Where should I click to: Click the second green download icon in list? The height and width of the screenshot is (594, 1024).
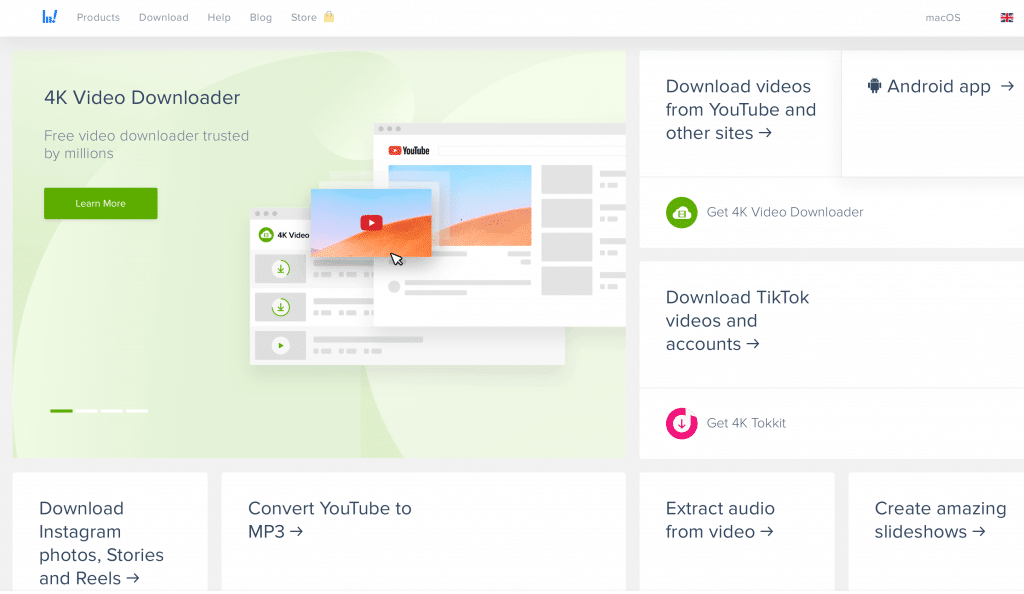281,307
